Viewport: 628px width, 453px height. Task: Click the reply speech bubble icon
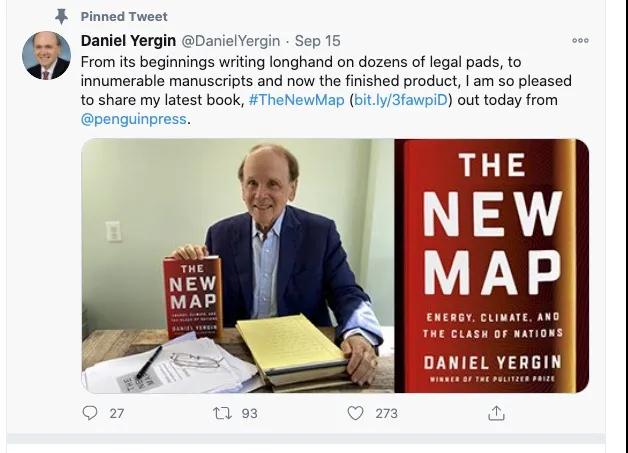coord(90,413)
